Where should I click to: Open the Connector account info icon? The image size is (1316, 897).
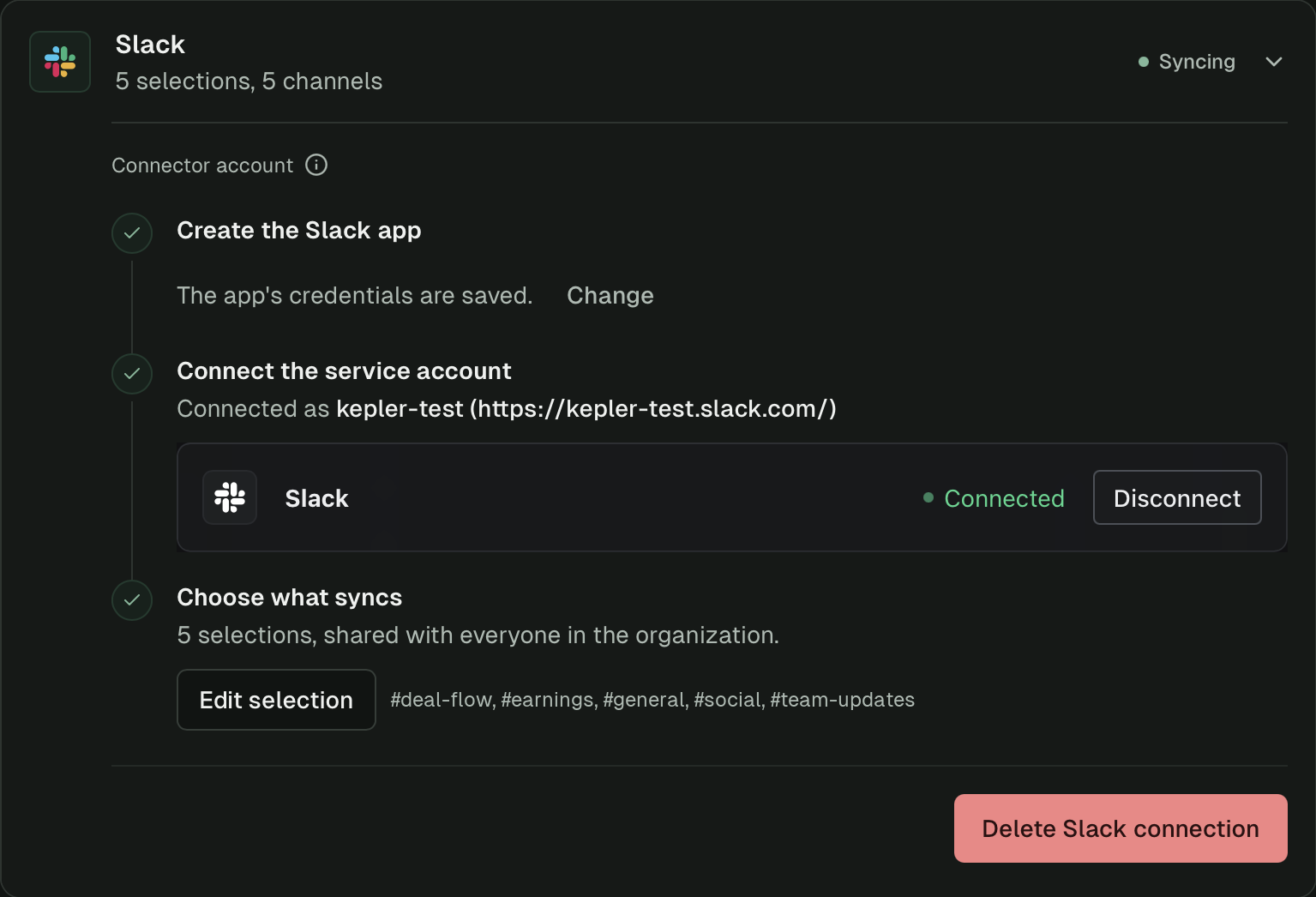316,165
